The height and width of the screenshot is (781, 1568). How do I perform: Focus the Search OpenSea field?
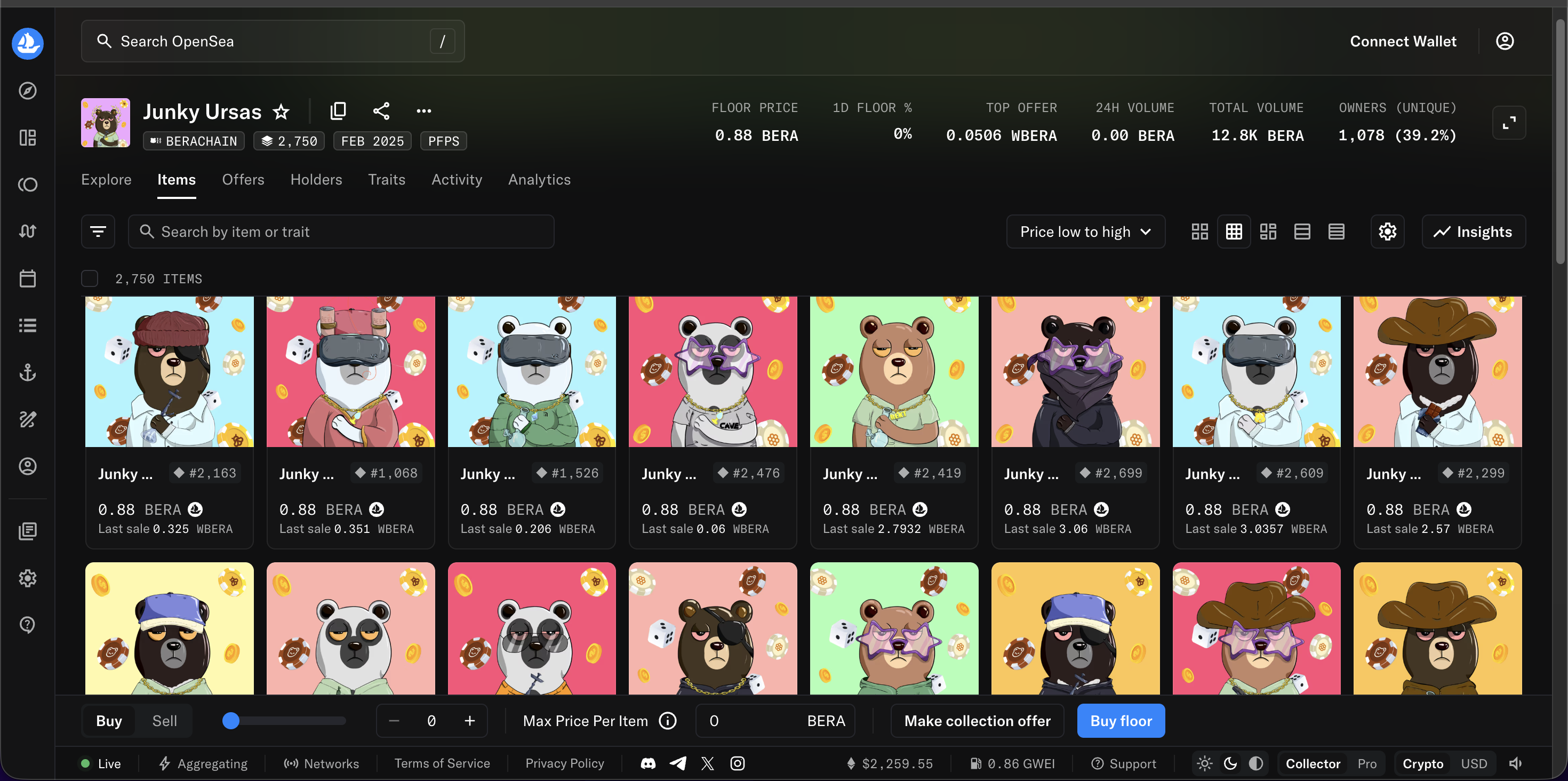[x=273, y=41]
